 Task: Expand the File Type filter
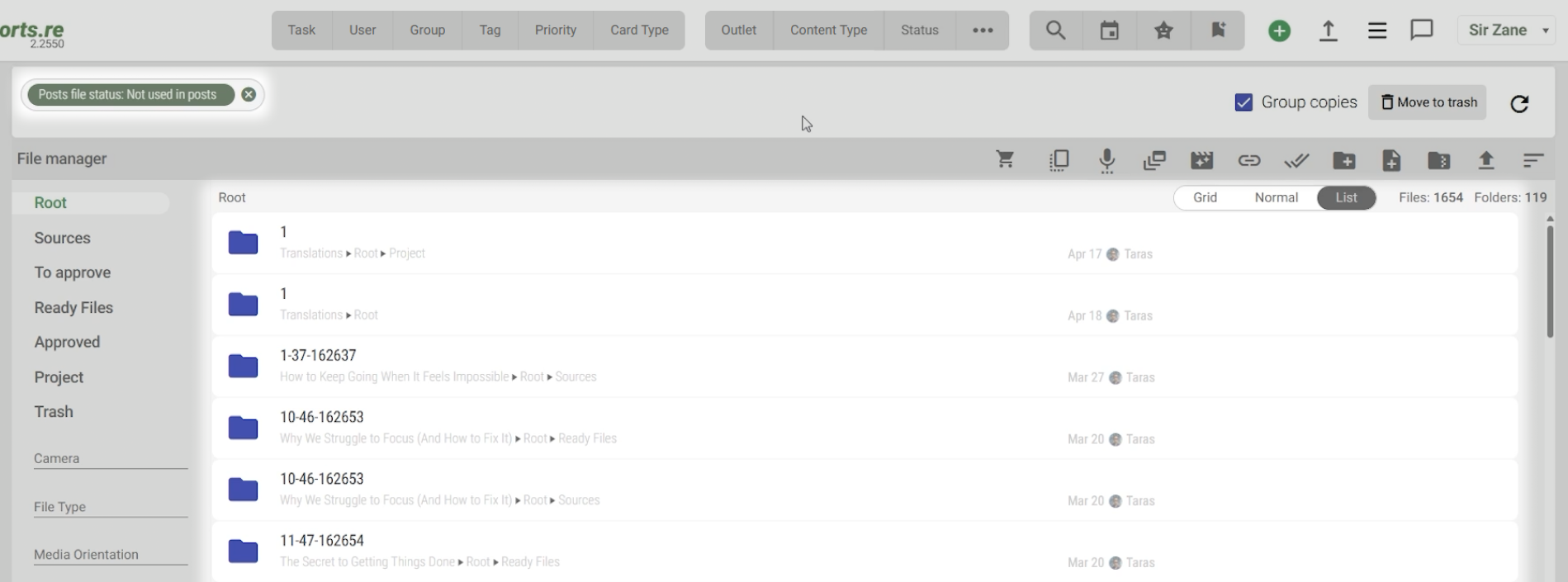111,507
